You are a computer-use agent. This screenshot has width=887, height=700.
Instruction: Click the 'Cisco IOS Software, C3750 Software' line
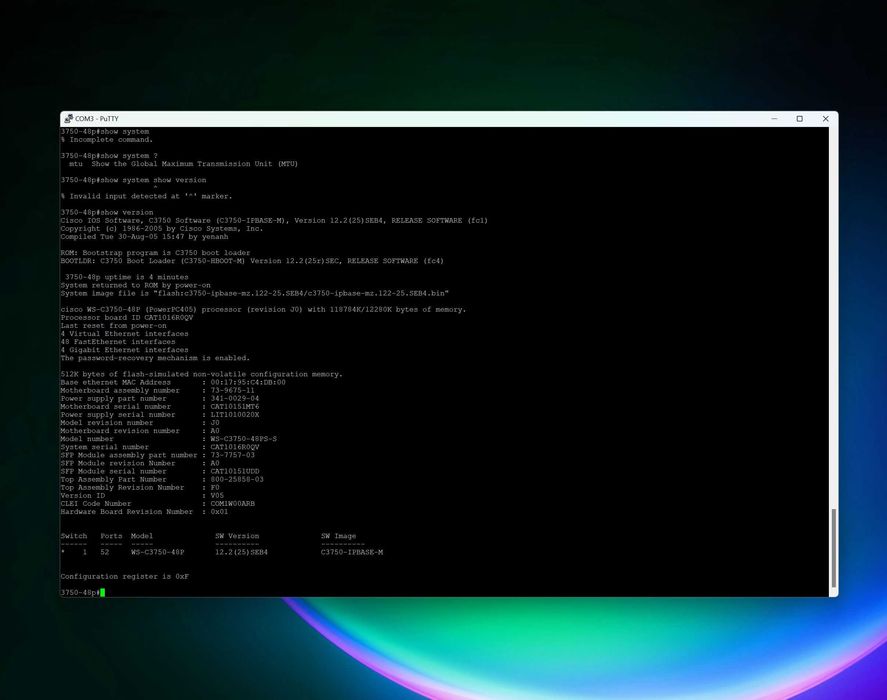274,220
